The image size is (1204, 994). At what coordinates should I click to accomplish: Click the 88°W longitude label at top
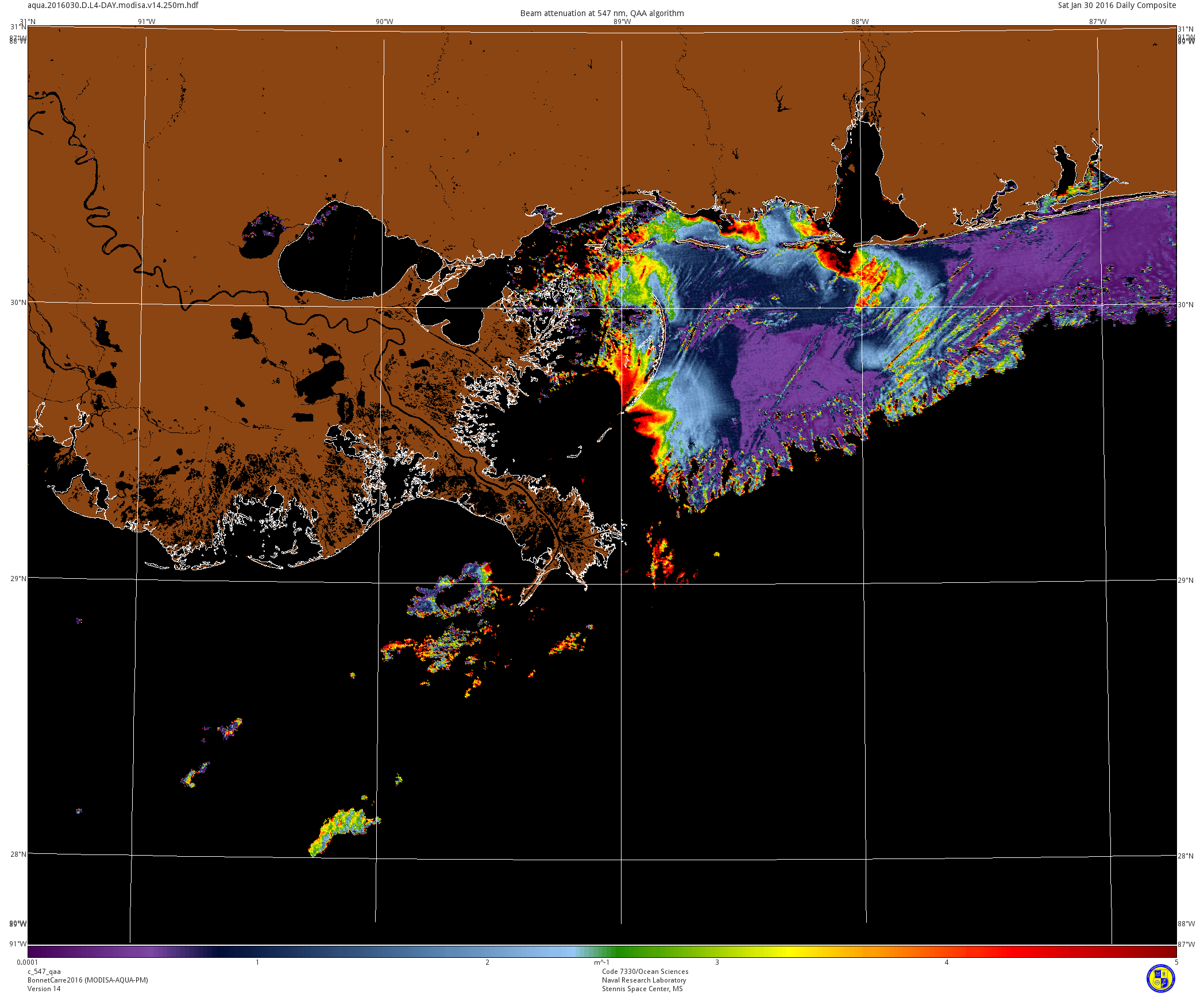point(859,22)
